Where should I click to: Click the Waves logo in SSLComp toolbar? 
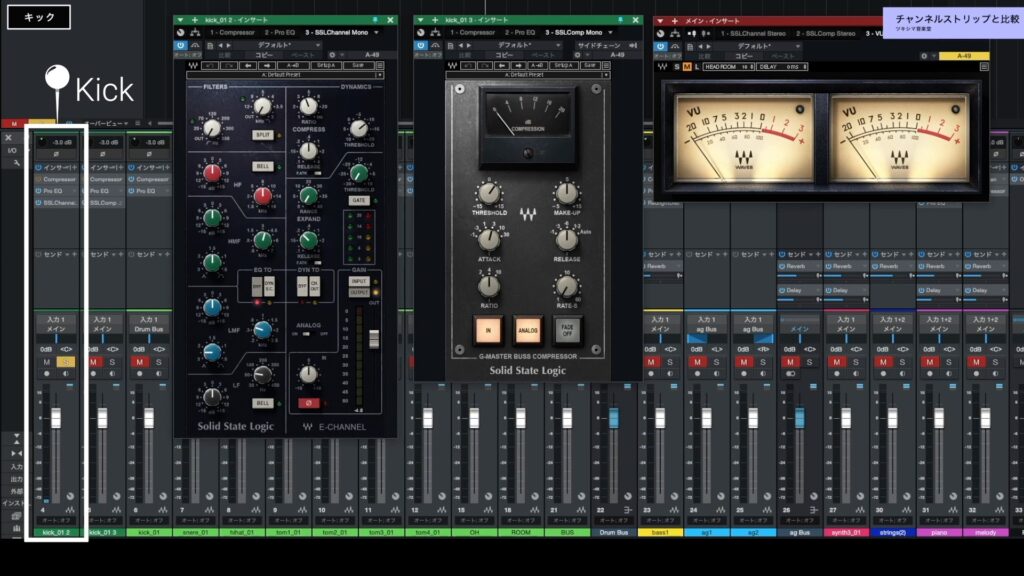[452, 66]
